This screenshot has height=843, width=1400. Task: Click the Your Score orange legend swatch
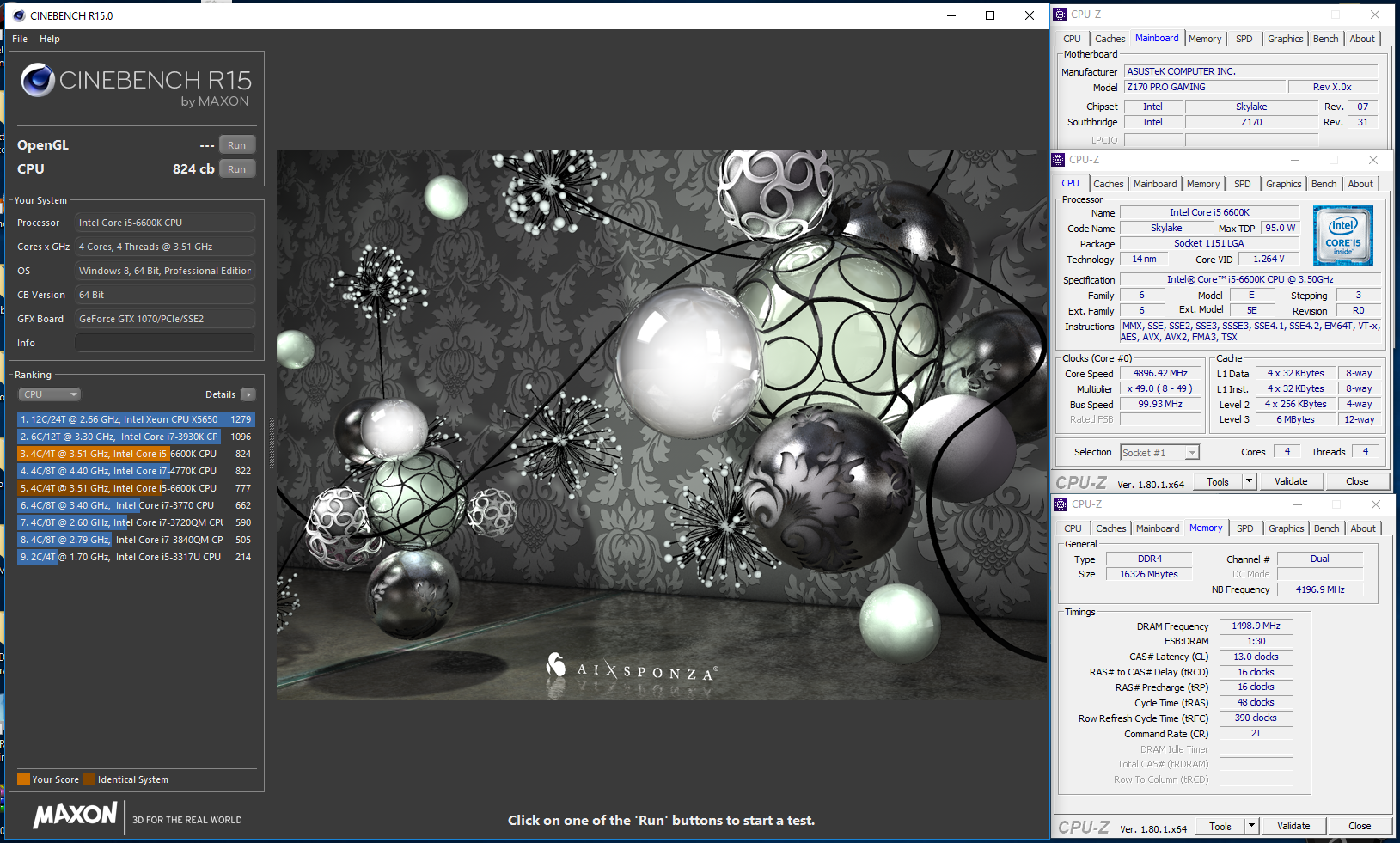[x=23, y=779]
